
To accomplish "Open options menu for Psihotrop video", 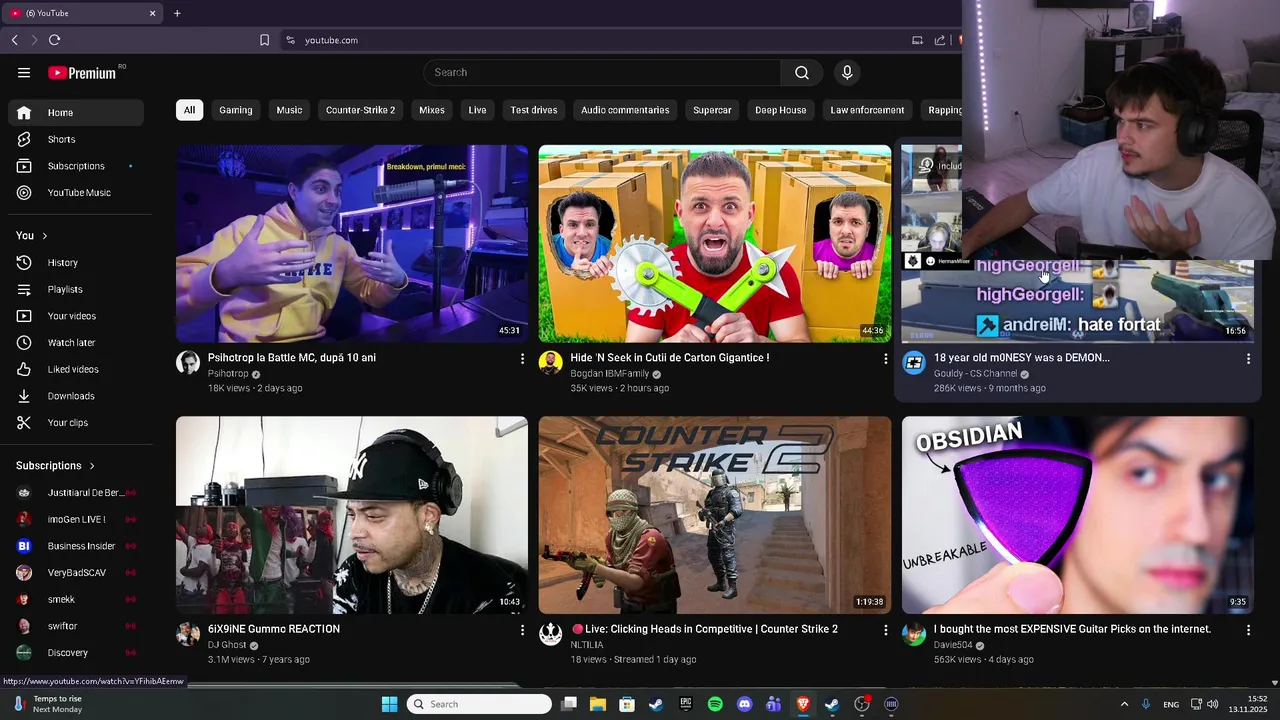I will (x=522, y=358).
